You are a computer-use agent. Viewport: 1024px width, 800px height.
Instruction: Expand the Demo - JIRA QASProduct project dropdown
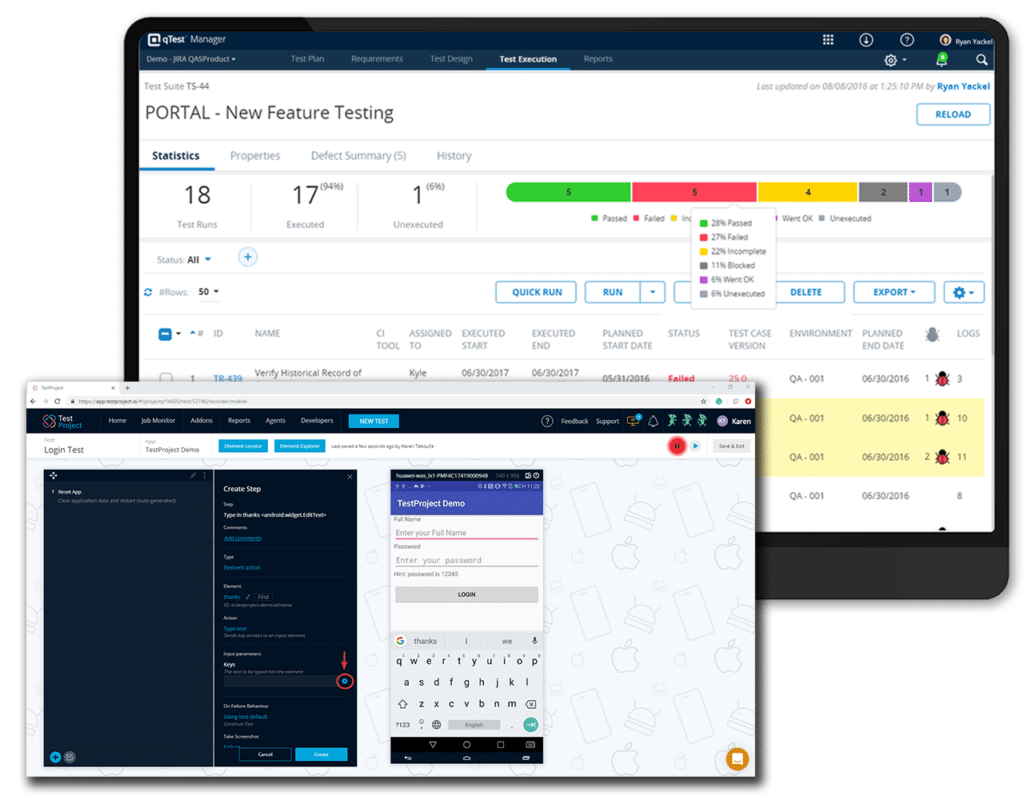(191, 59)
